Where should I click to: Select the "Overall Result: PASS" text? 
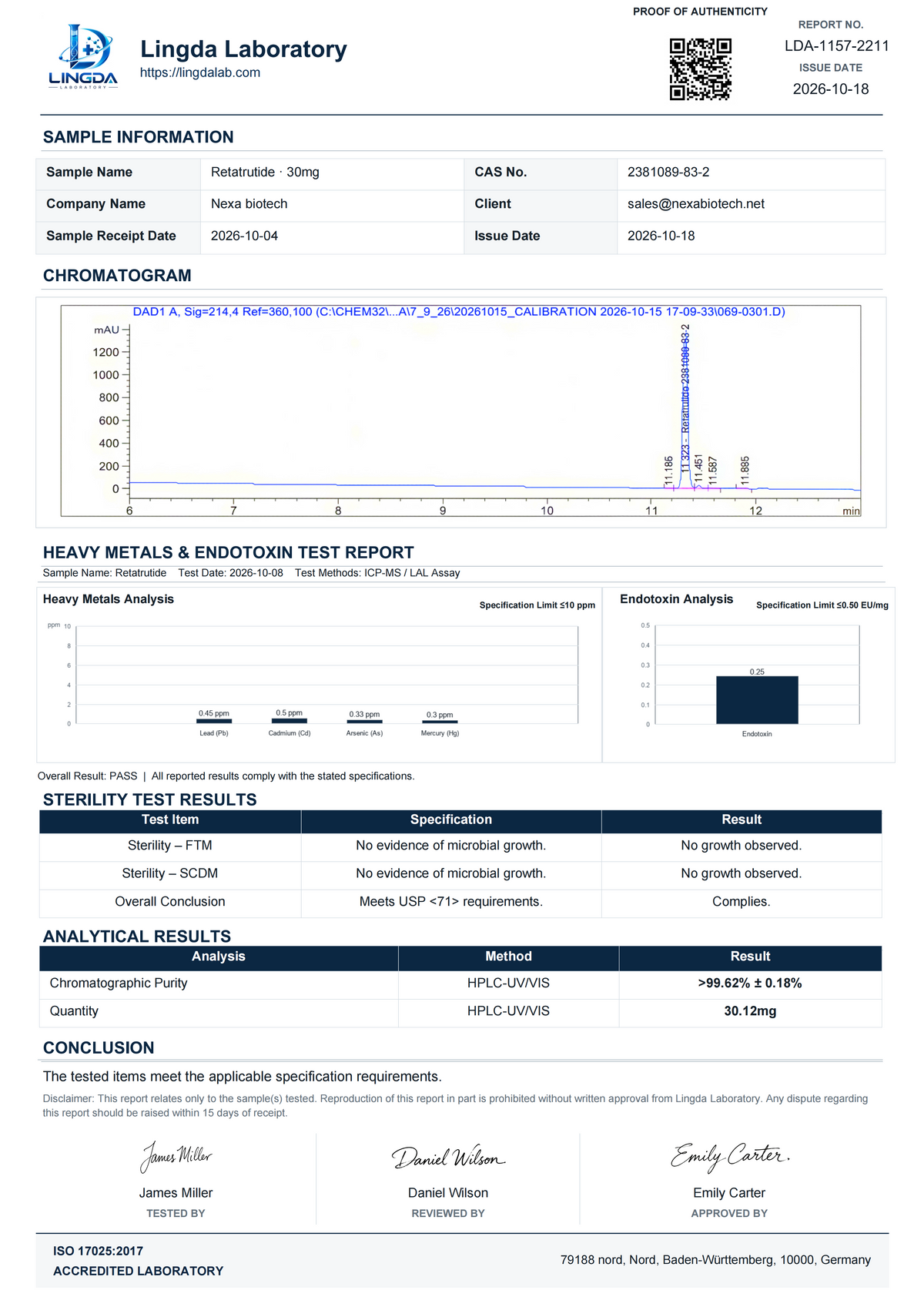click(88, 776)
